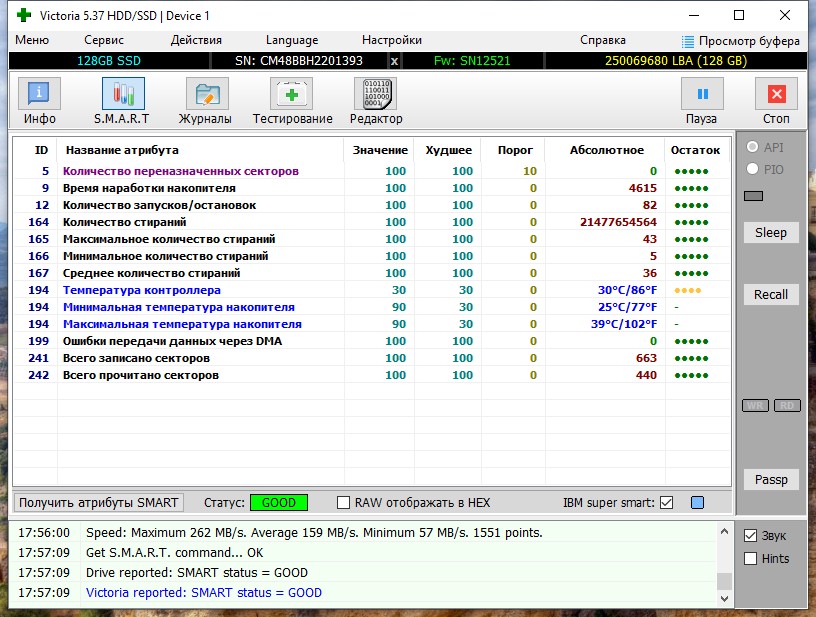
Task: Click the Название атрибута column header
Action: click(122, 150)
